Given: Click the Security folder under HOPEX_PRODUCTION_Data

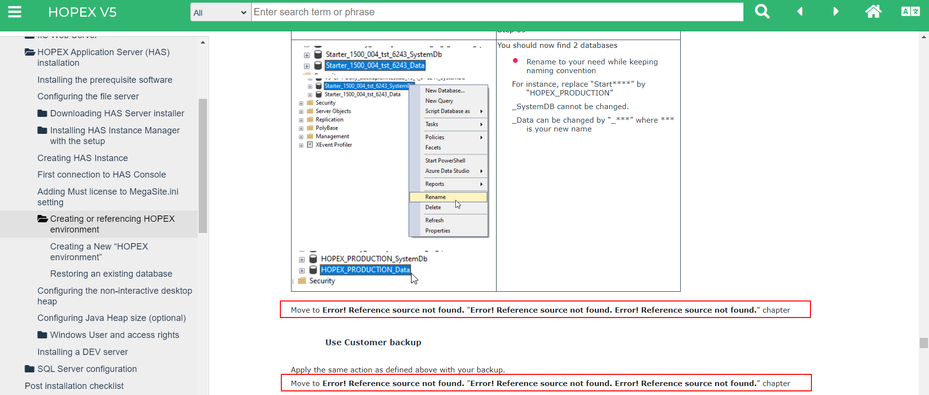Looking at the screenshot, I should coord(322,281).
